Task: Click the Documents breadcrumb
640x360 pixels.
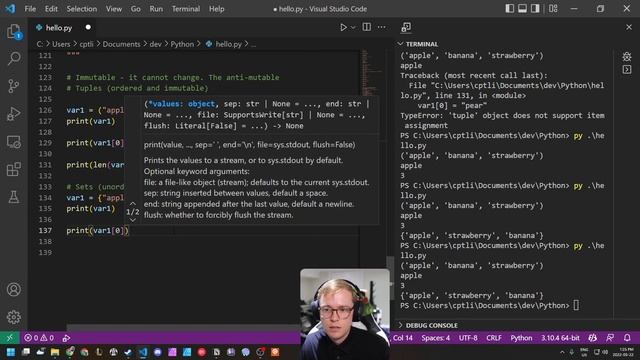Action: (121, 44)
